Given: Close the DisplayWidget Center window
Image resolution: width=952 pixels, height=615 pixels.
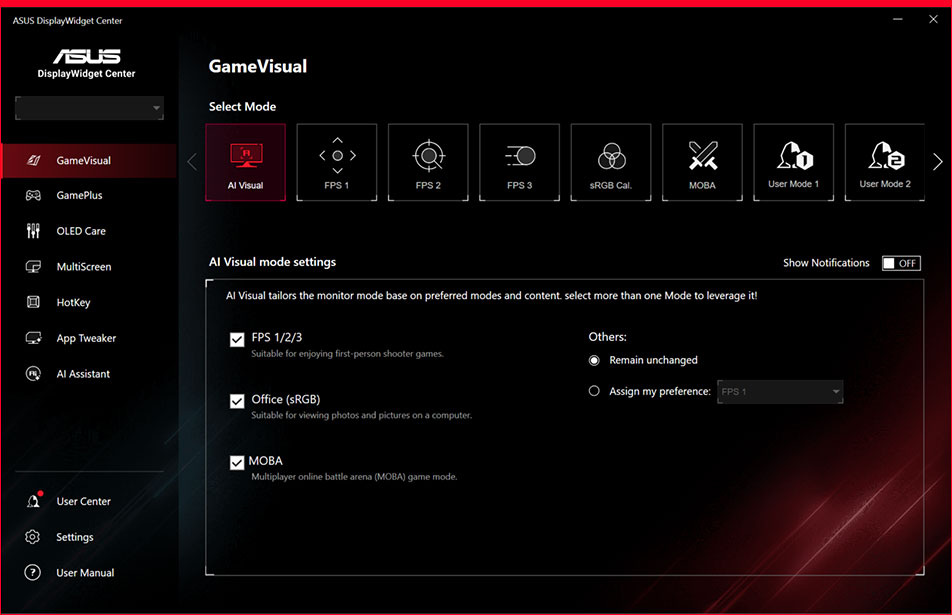Looking at the screenshot, I should [x=933, y=19].
